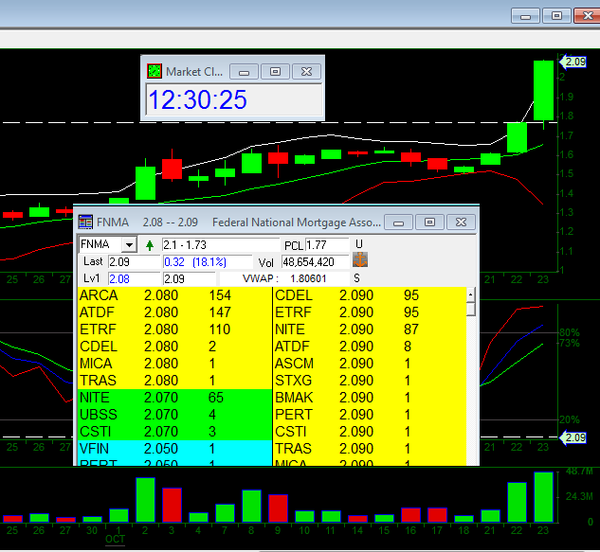
Task: Click the green up-tick arrow icon
Action: coord(150,245)
